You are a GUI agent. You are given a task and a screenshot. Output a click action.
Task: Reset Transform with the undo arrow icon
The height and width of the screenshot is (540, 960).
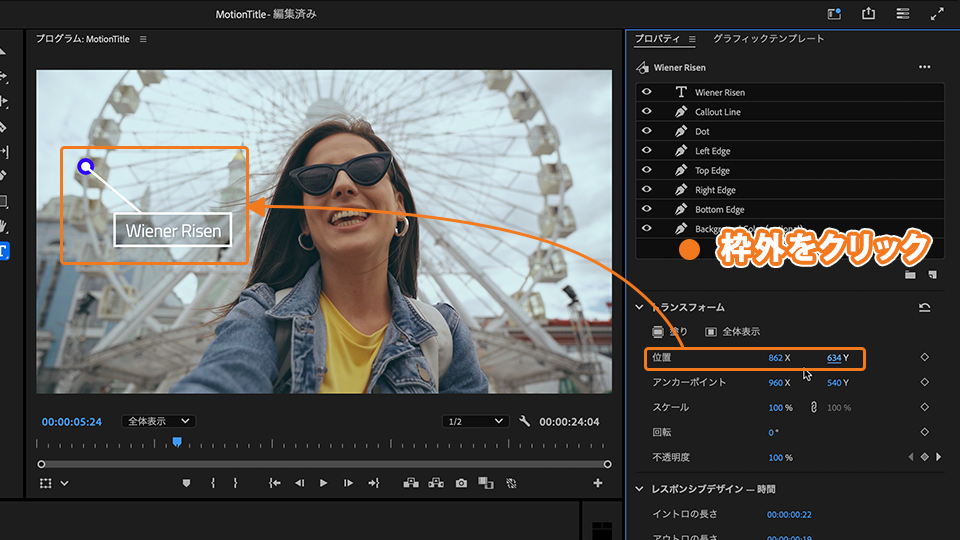pyautogui.click(x=924, y=308)
